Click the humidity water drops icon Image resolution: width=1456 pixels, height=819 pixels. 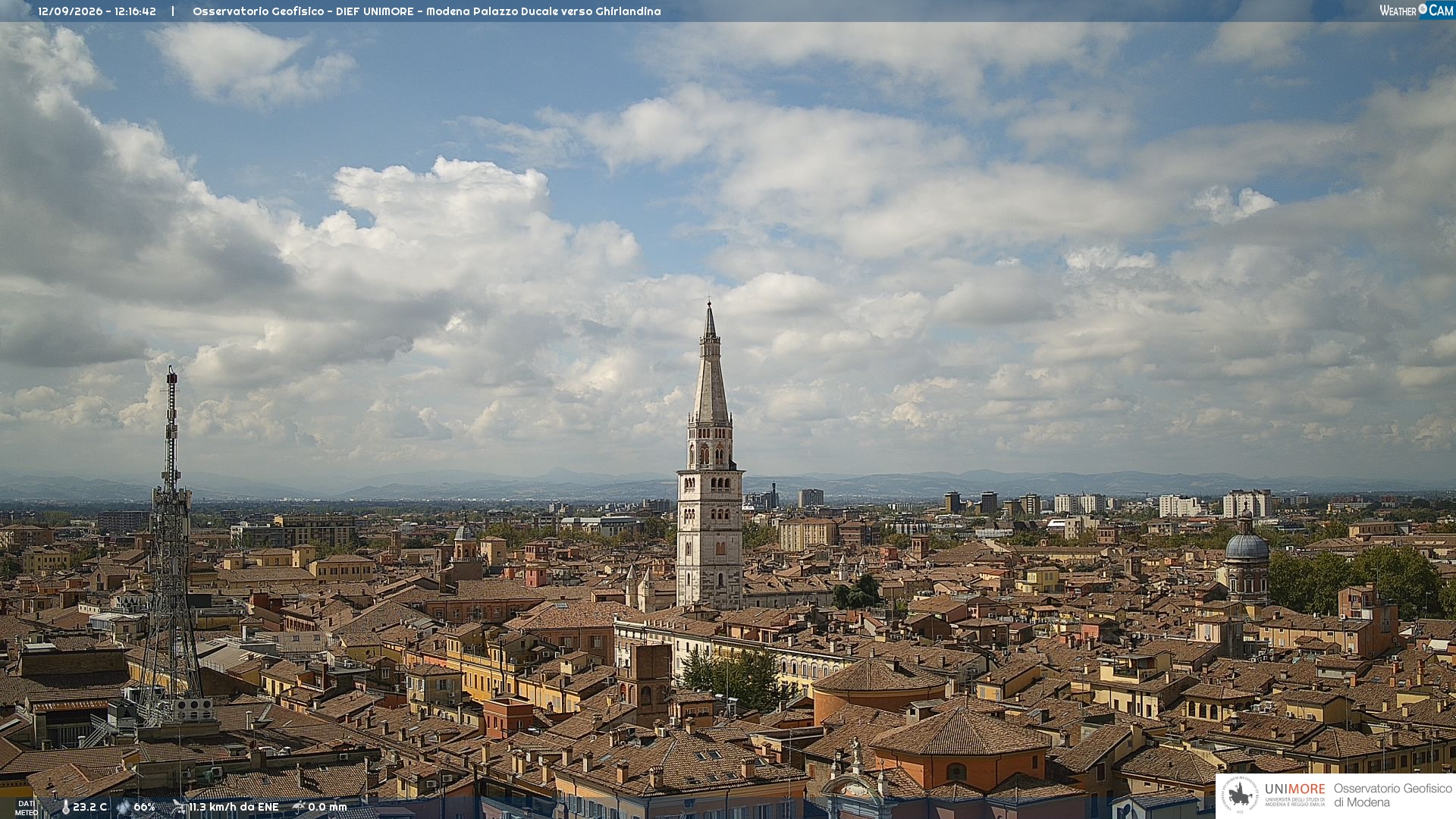pos(123,807)
